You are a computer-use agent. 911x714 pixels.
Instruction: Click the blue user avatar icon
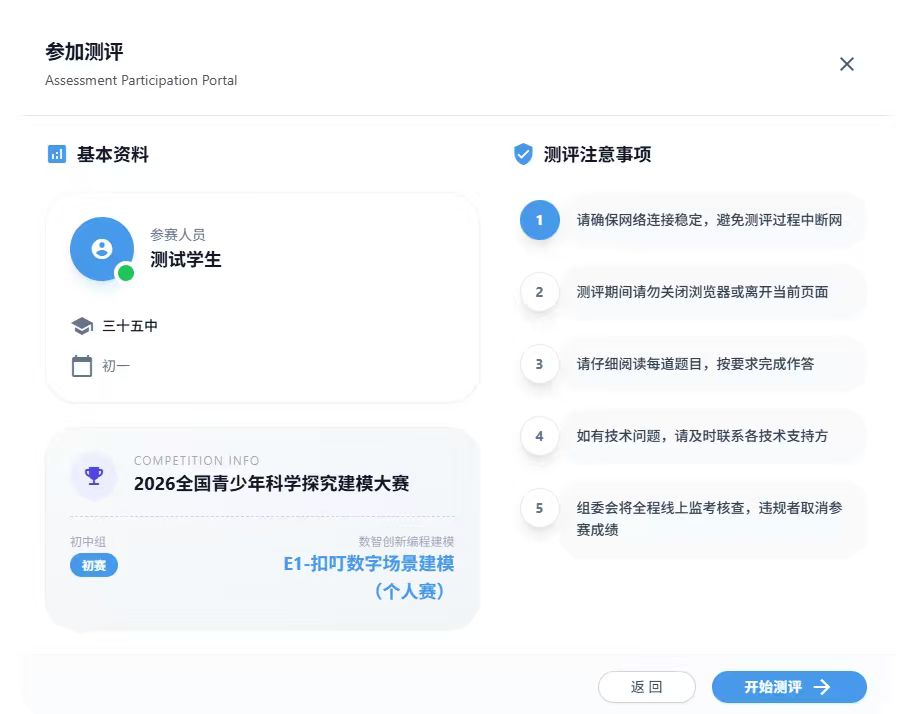[102, 249]
